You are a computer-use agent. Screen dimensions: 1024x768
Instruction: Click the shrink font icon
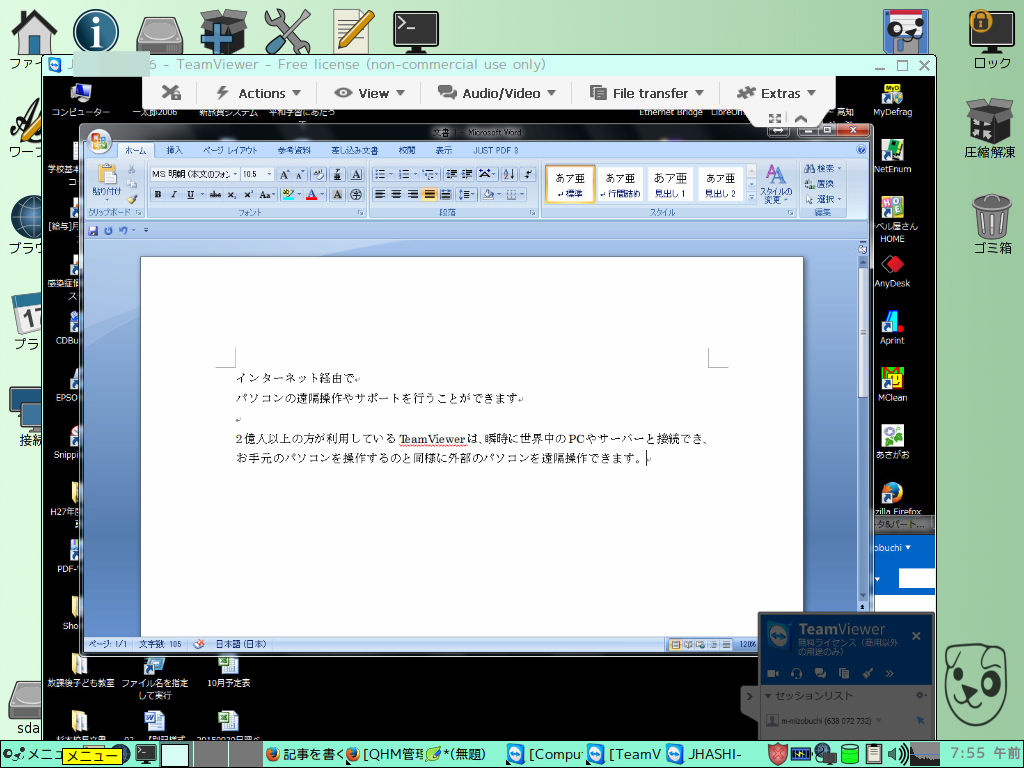300,174
